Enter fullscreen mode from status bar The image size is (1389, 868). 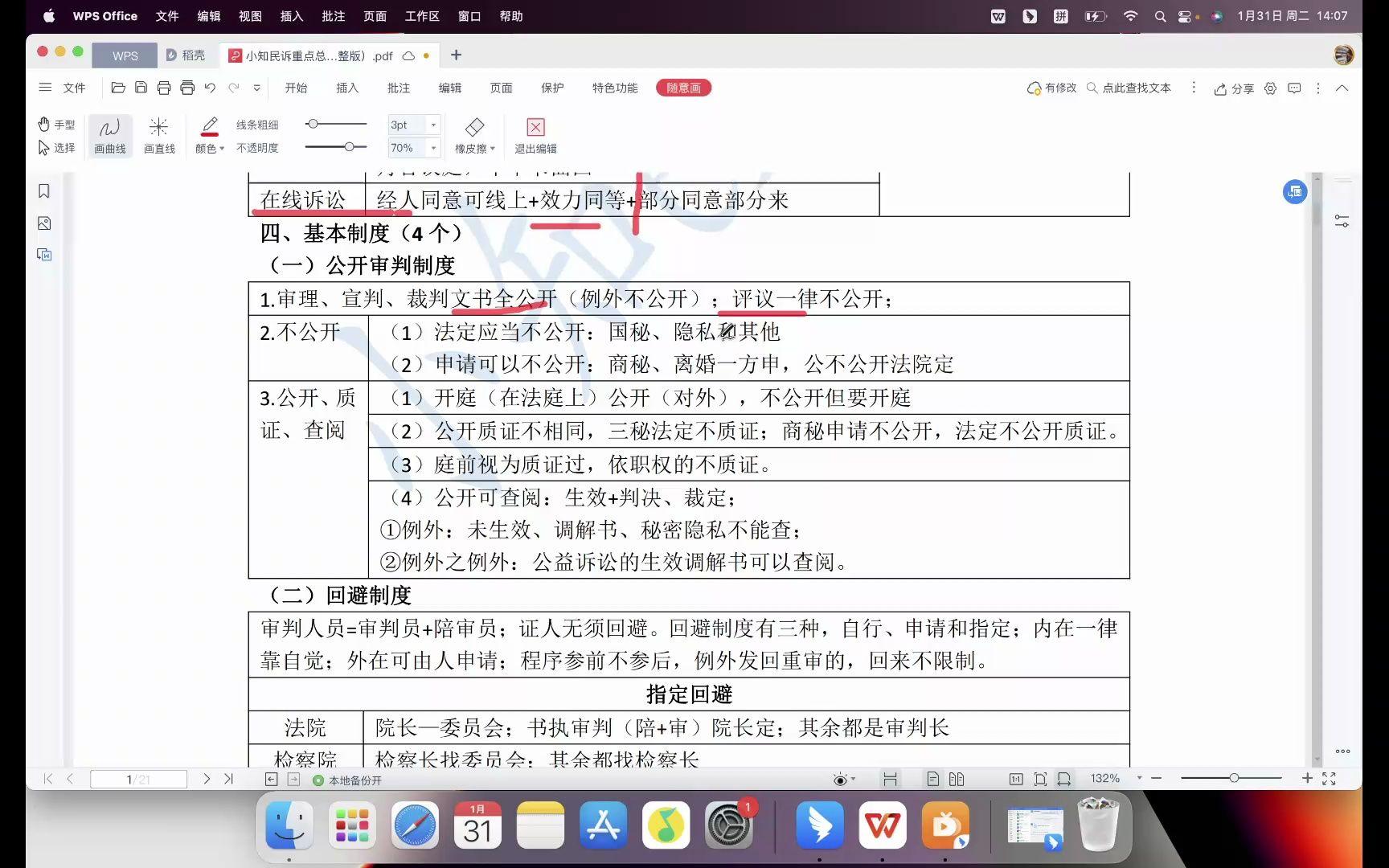[1329, 779]
